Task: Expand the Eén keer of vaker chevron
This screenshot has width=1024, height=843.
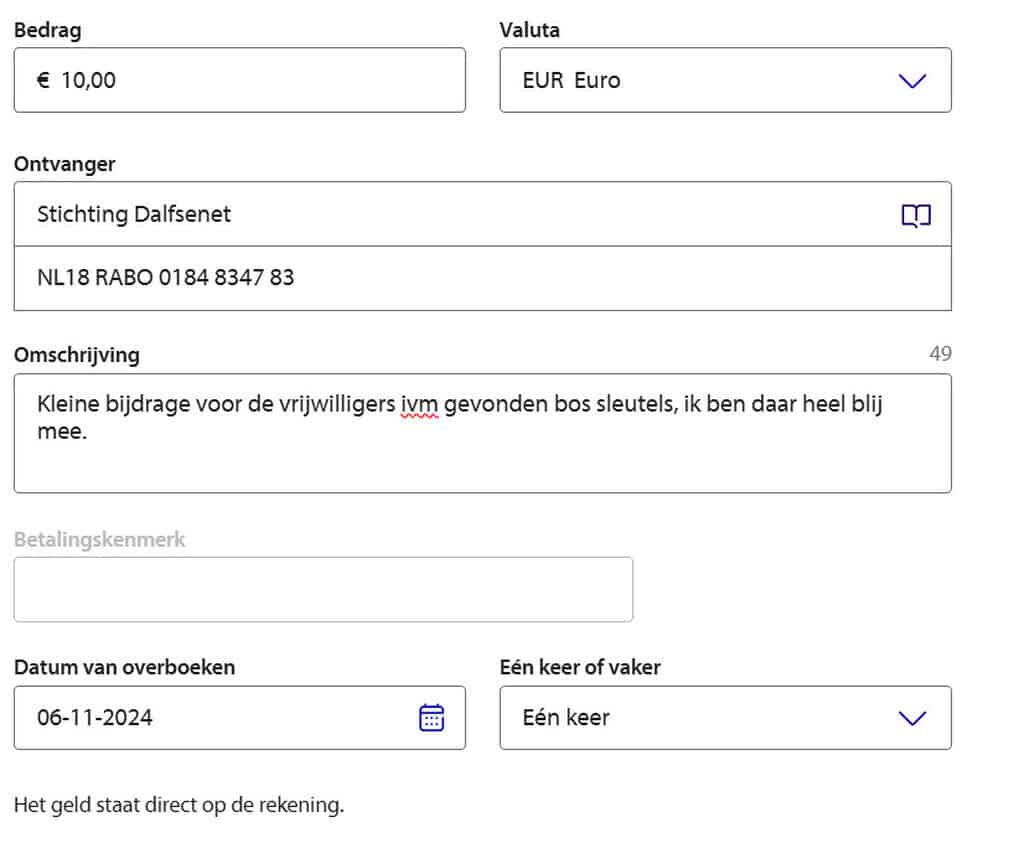Action: click(912, 718)
